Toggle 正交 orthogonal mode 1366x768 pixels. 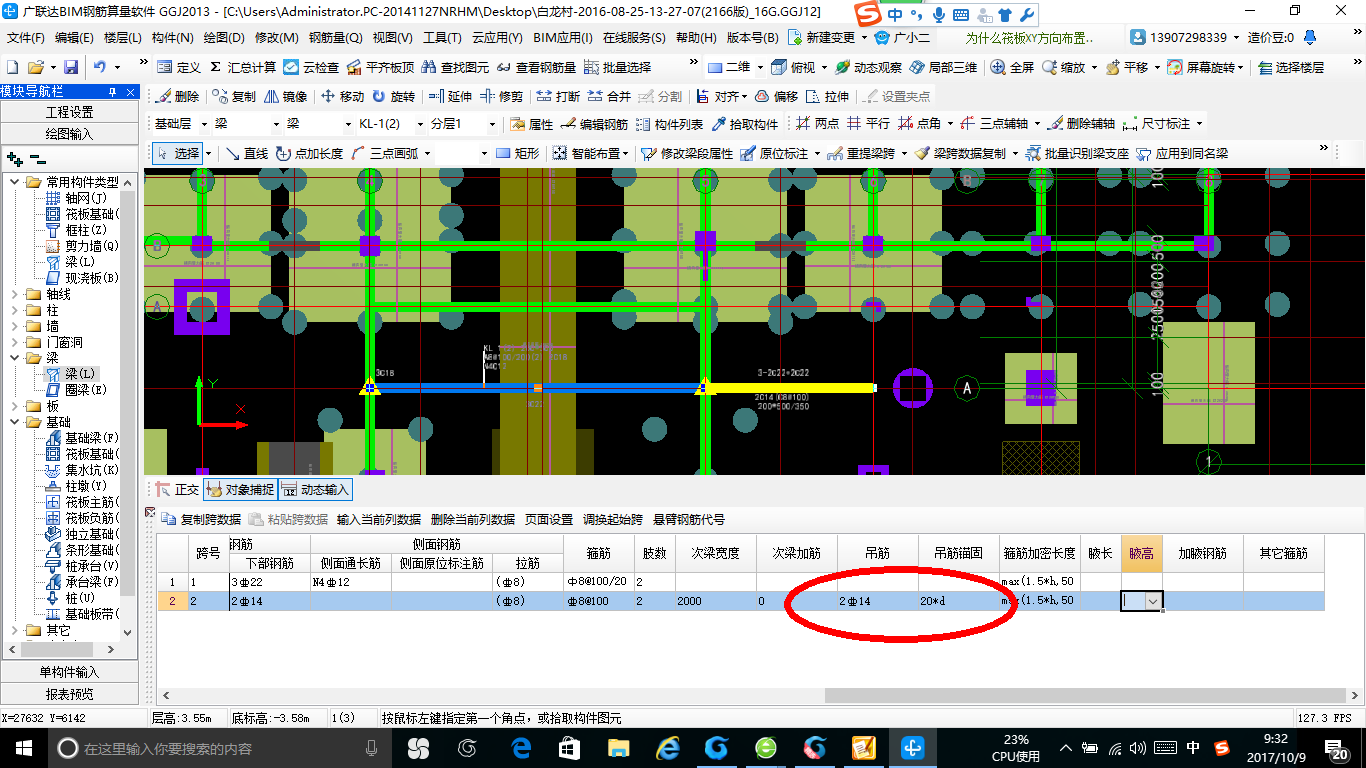177,489
